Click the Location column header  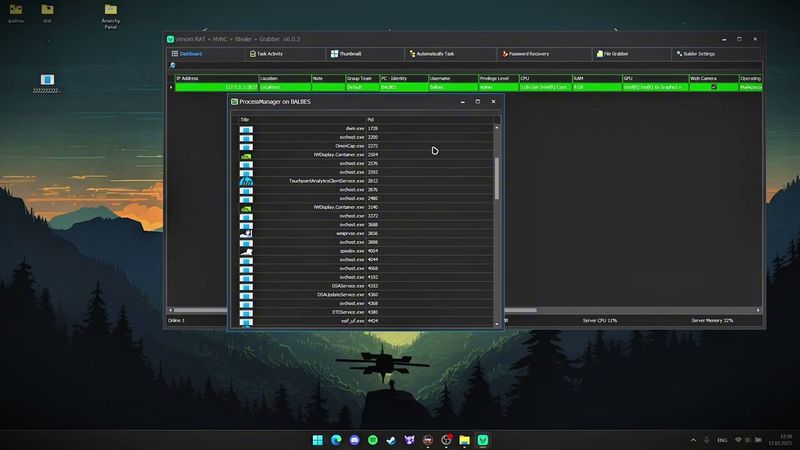(285, 78)
